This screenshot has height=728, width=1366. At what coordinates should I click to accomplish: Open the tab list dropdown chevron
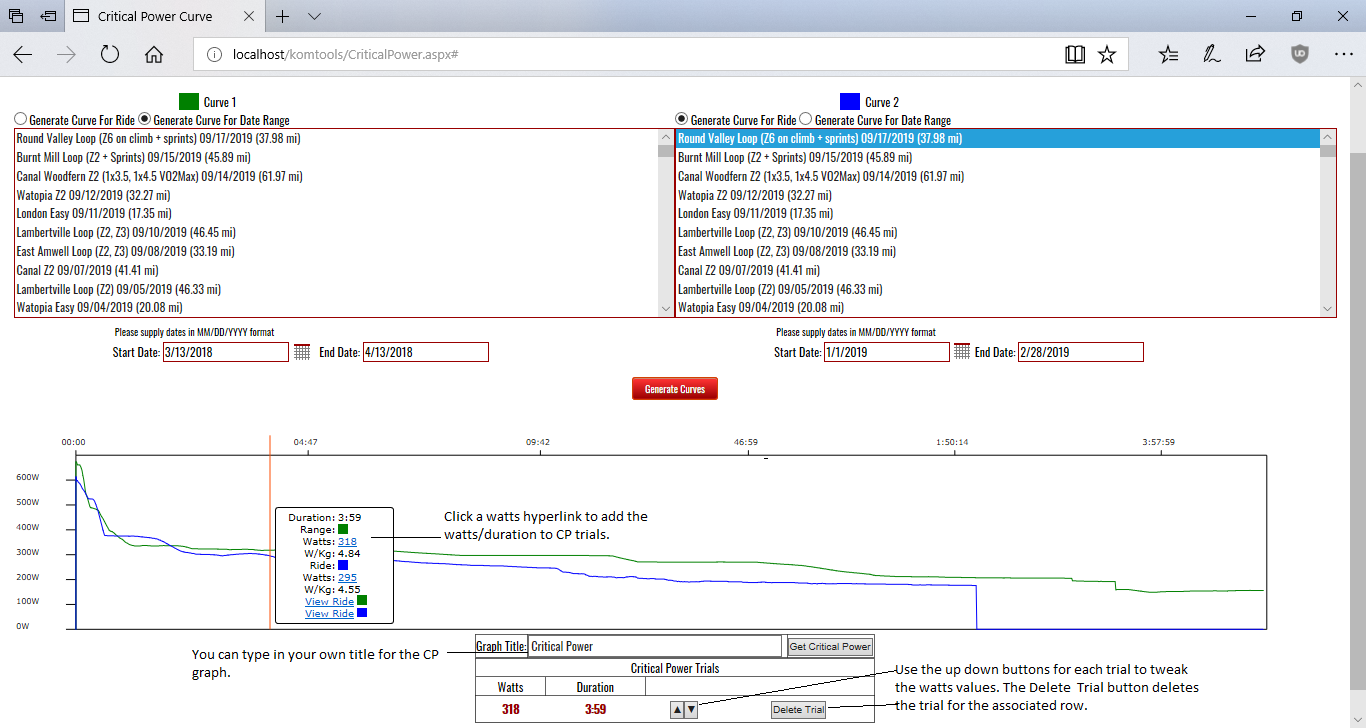click(314, 17)
